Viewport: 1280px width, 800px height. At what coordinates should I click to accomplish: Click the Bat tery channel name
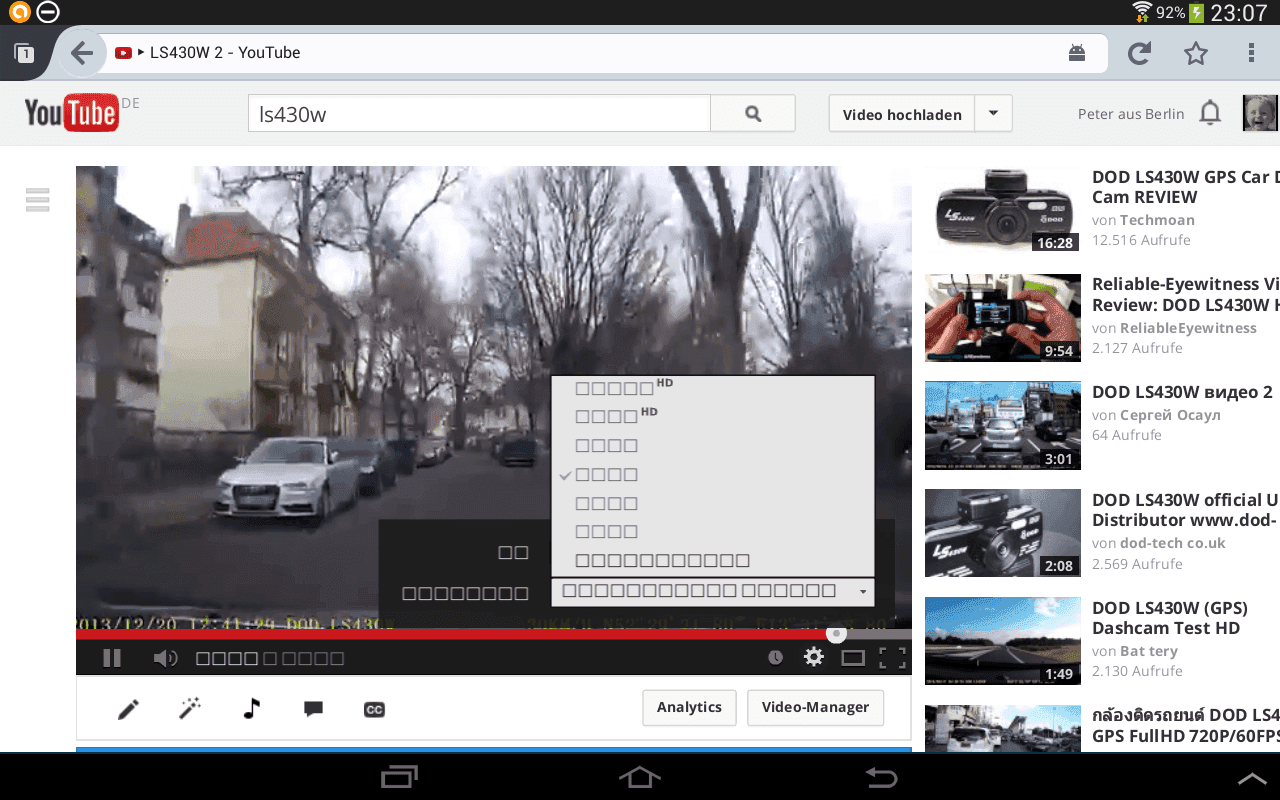coord(1149,651)
